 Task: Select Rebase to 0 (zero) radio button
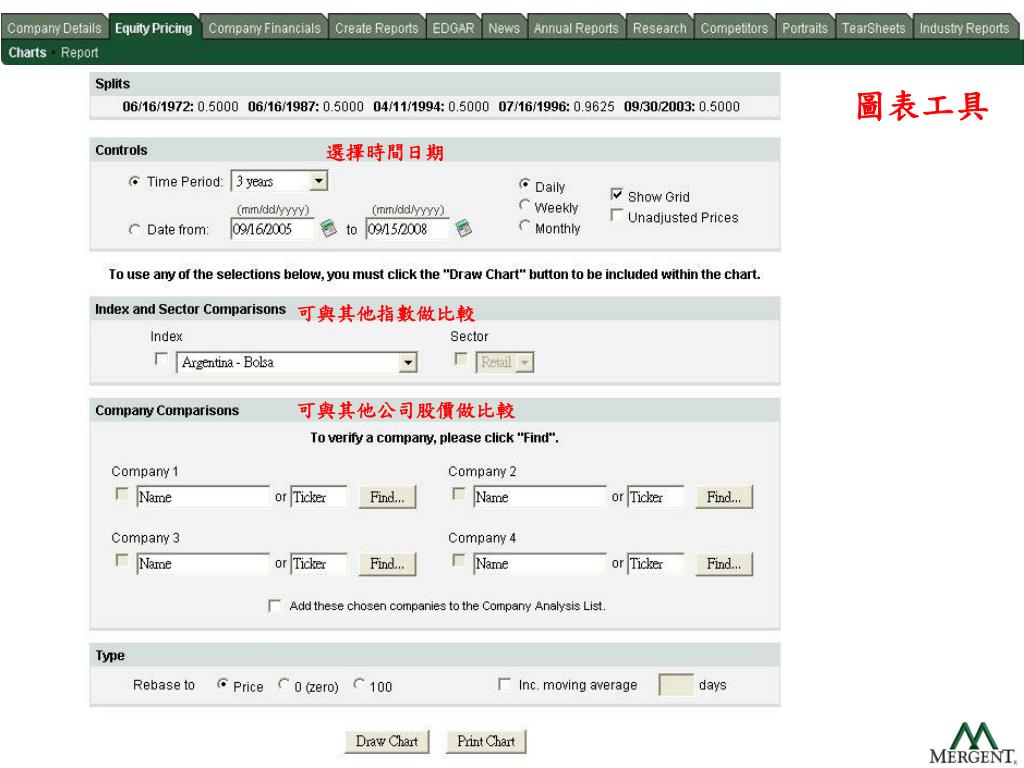pyautogui.click(x=283, y=684)
